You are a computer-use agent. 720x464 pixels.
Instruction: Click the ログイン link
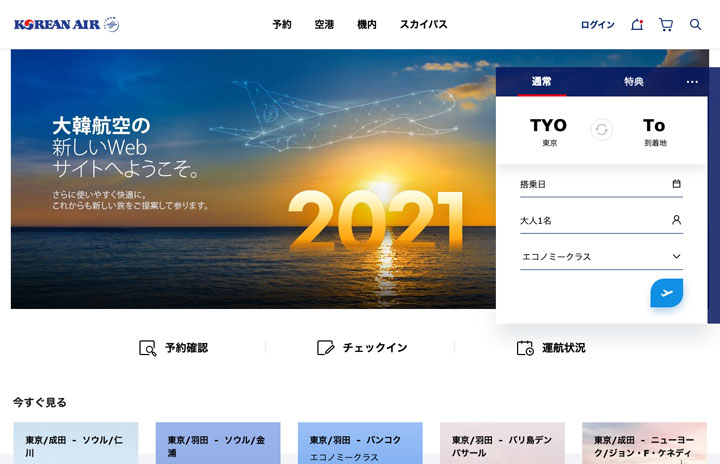point(597,25)
